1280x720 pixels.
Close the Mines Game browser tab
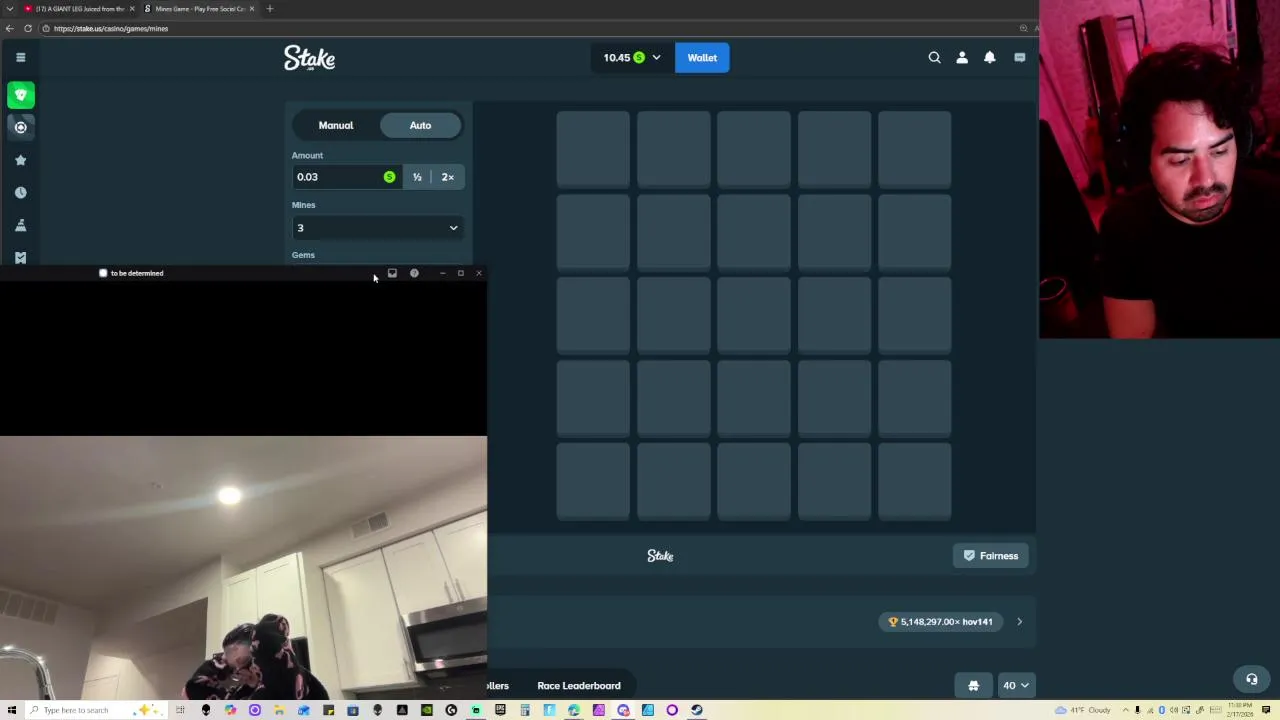coord(251,9)
